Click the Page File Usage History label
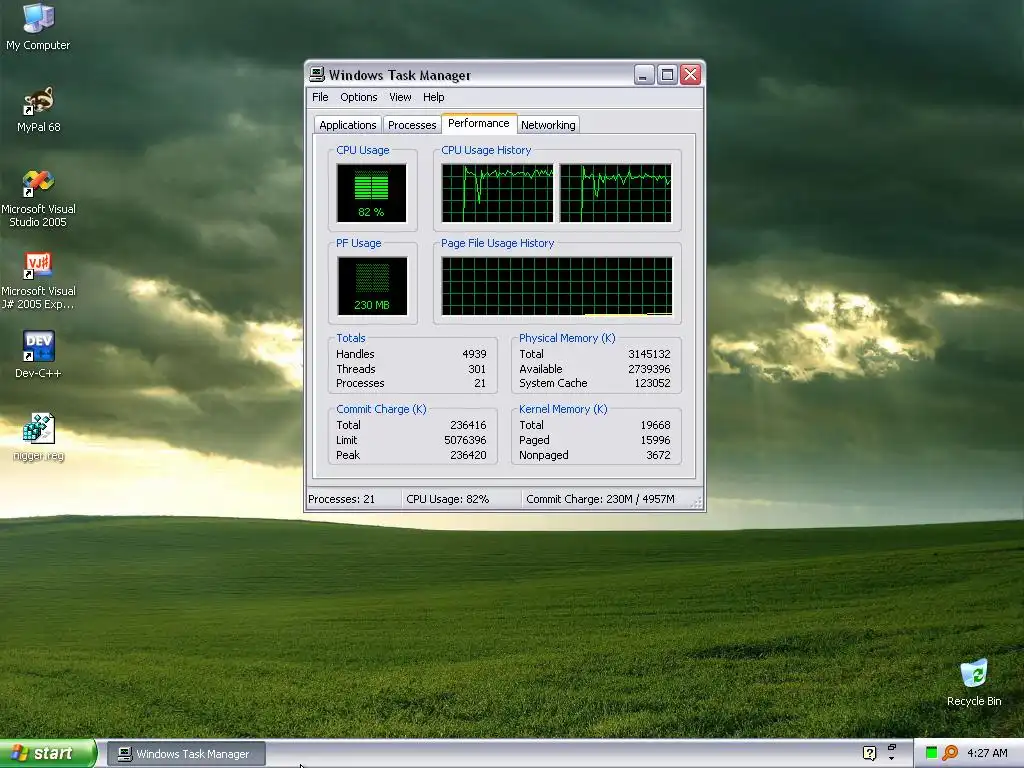Viewport: 1024px width, 768px height. pos(498,243)
